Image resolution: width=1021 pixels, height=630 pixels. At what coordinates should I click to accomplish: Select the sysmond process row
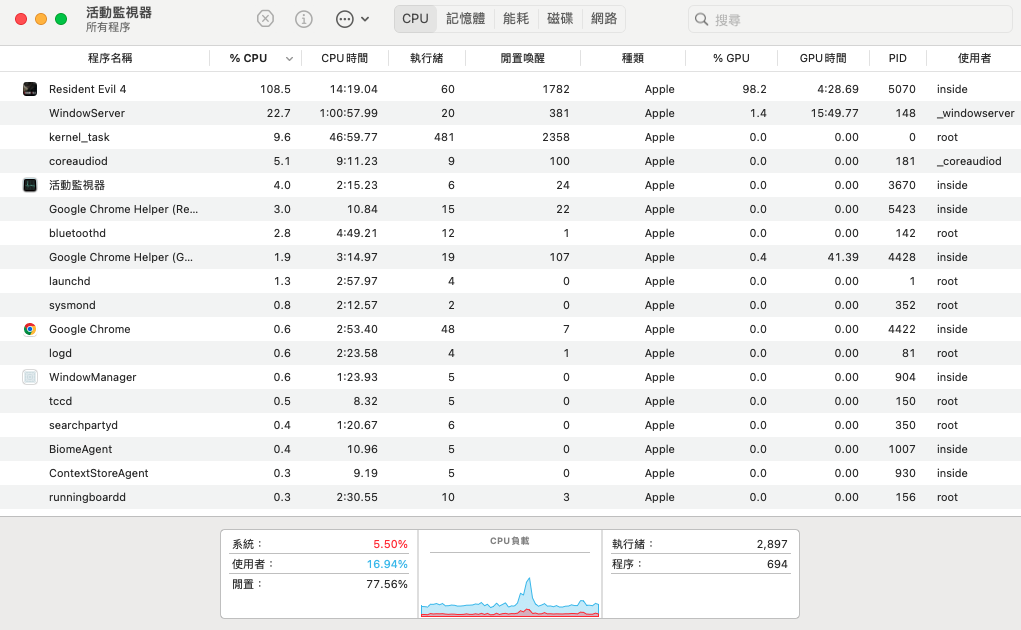510,306
